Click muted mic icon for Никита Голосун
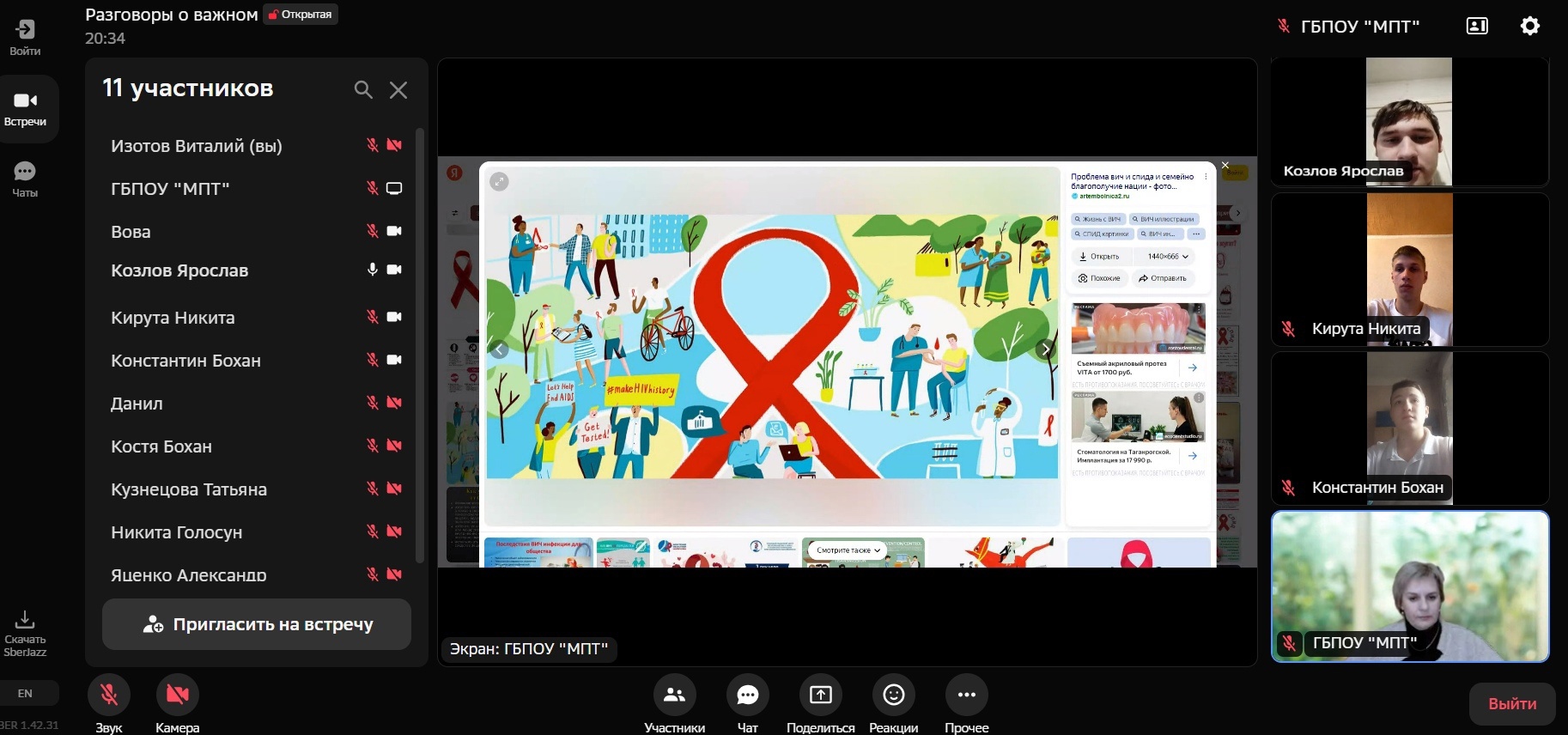Screen dimensions: 1568x735 pos(373,532)
